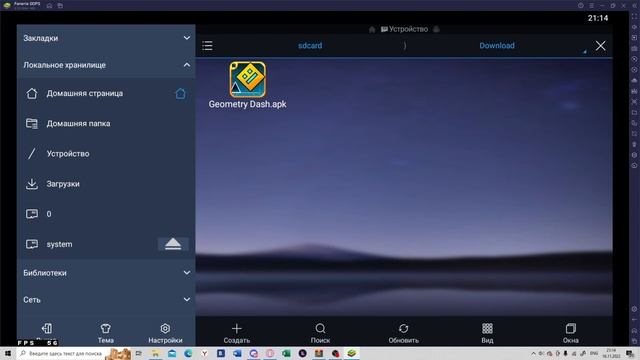The width and height of the screenshot is (640, 360).
Task: Click the home icon left of Устройство
Action: click(372, 29)
